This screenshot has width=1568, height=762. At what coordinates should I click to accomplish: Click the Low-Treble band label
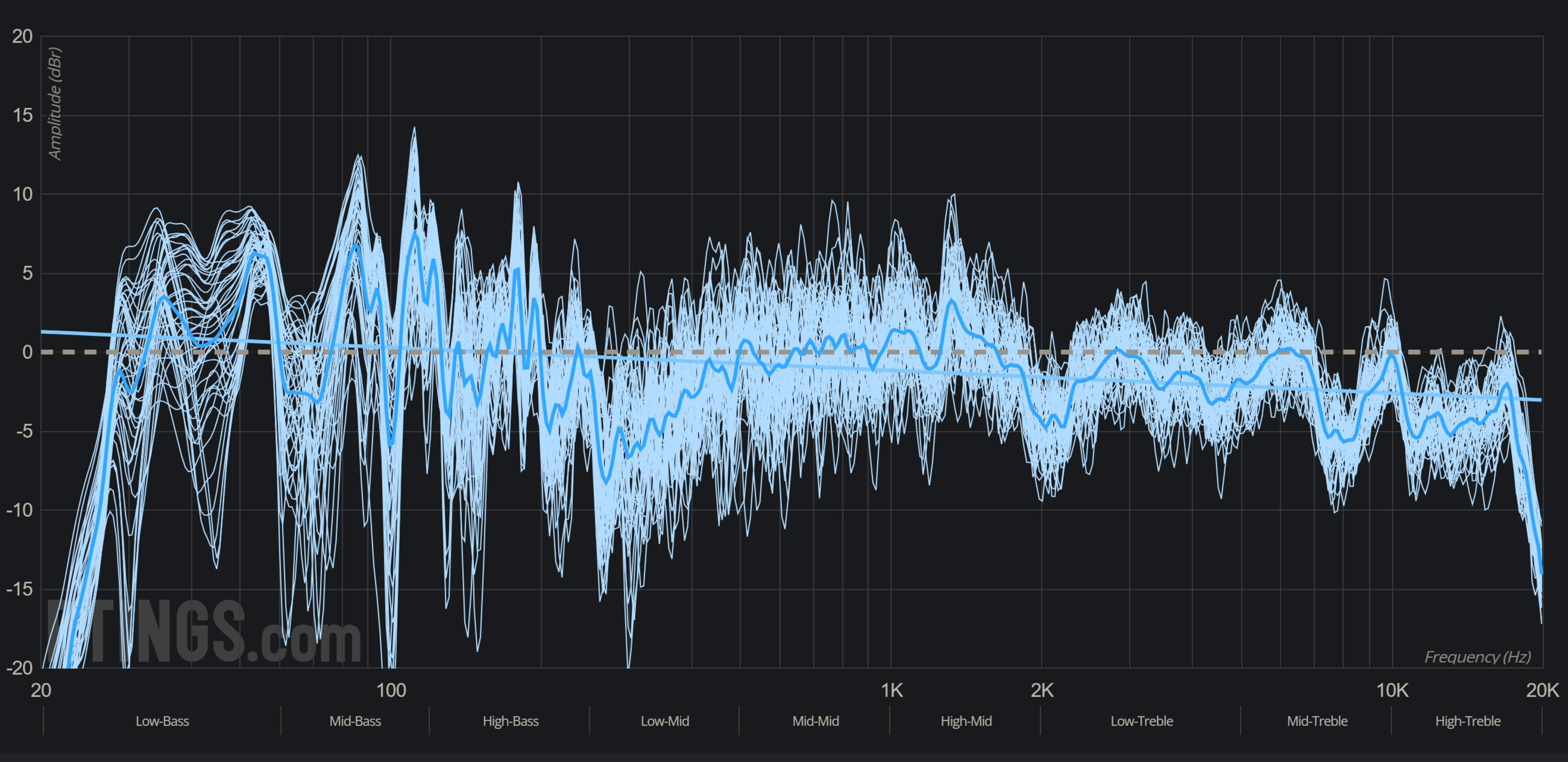point(1141,721)
